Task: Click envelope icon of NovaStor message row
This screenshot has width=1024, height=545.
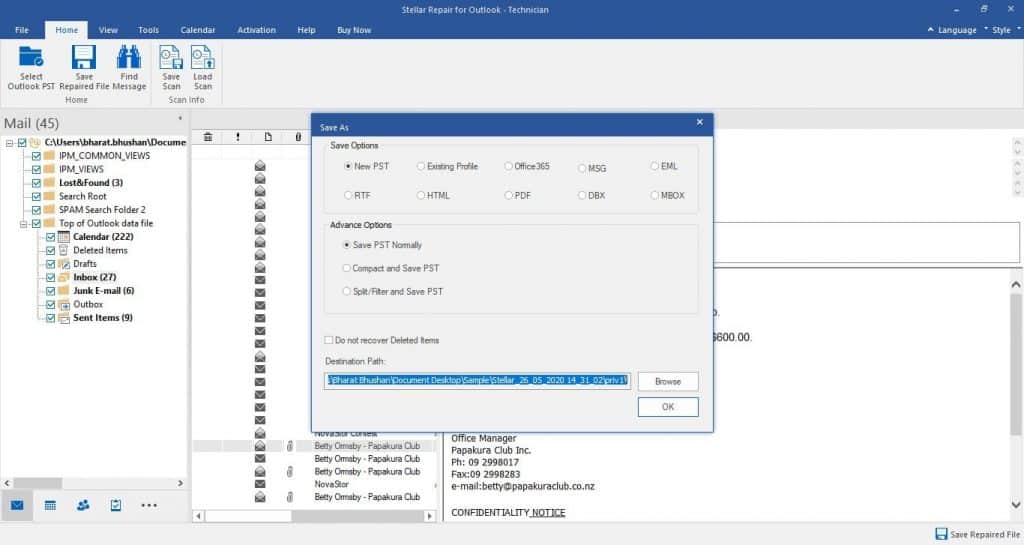Action: [x=260, y=484]
